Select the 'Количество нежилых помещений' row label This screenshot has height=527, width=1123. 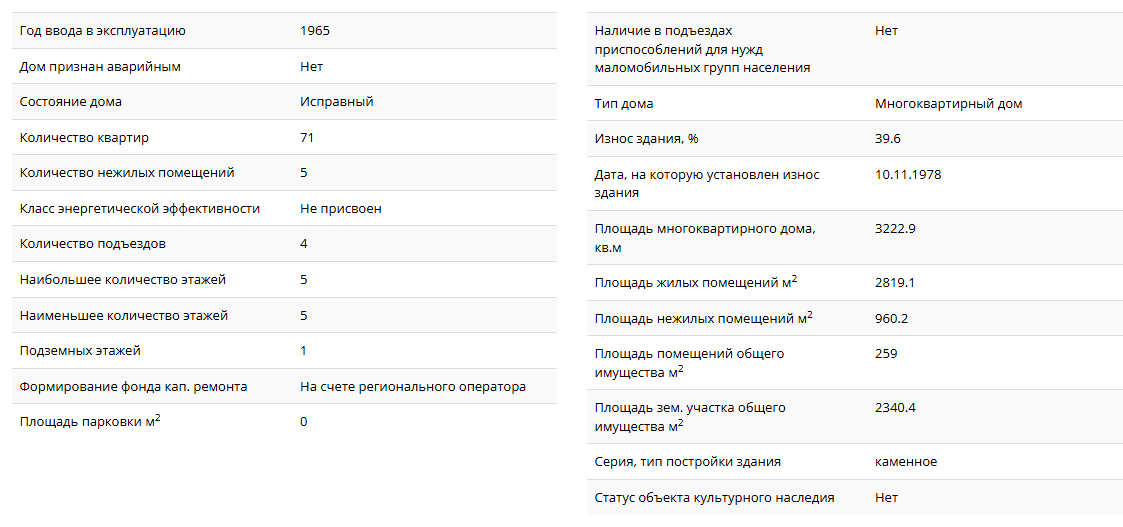[x=127, y=173]
